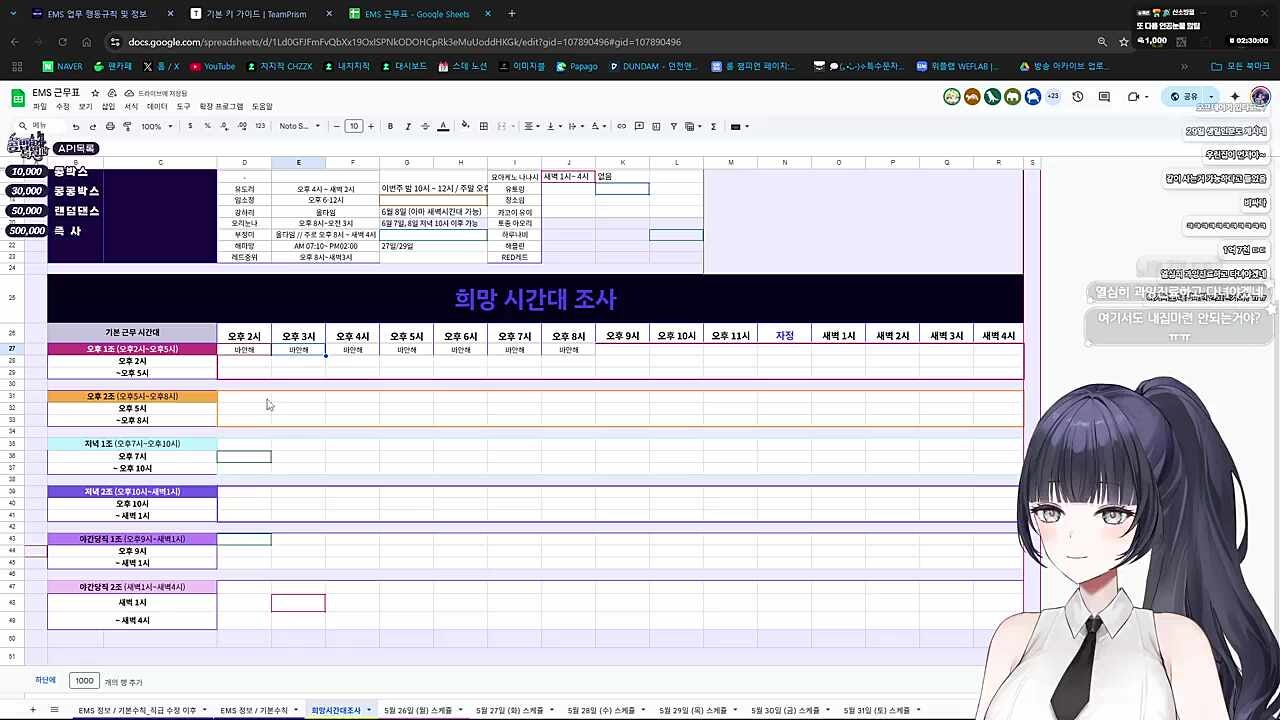Screen dimensions: 1280x720
Task: Increase font size with plus button
Action: [371, 127]
